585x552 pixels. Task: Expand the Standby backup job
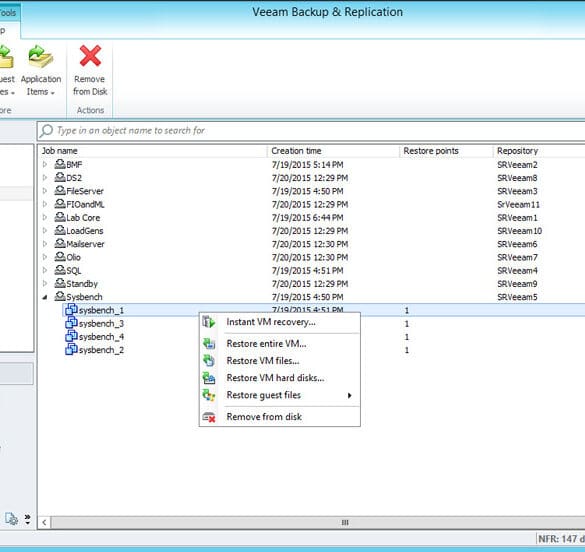[x=45, y=284]
